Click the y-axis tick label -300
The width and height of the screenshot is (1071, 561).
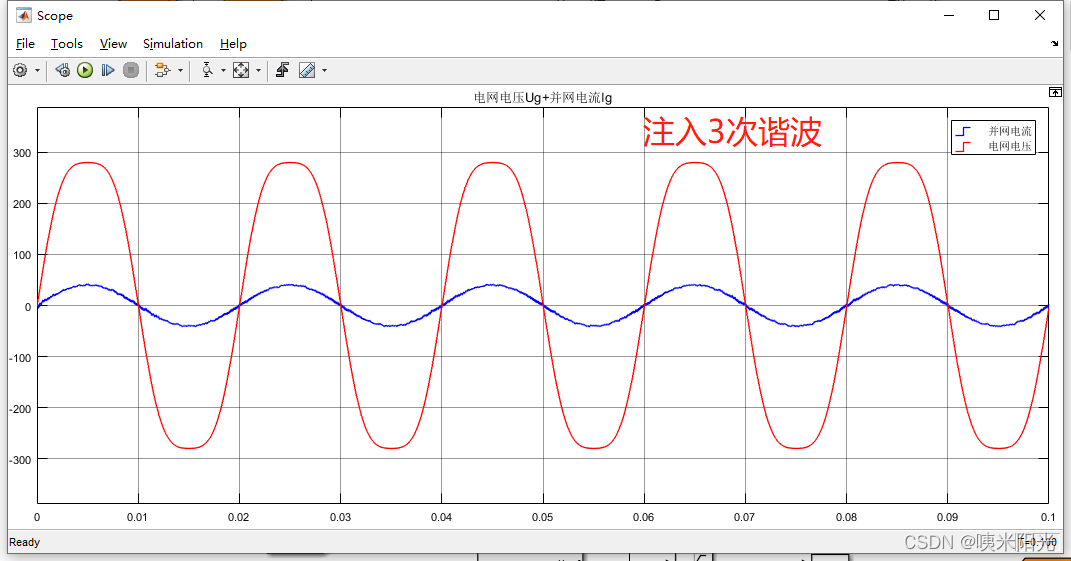click(x=20, y=460)
